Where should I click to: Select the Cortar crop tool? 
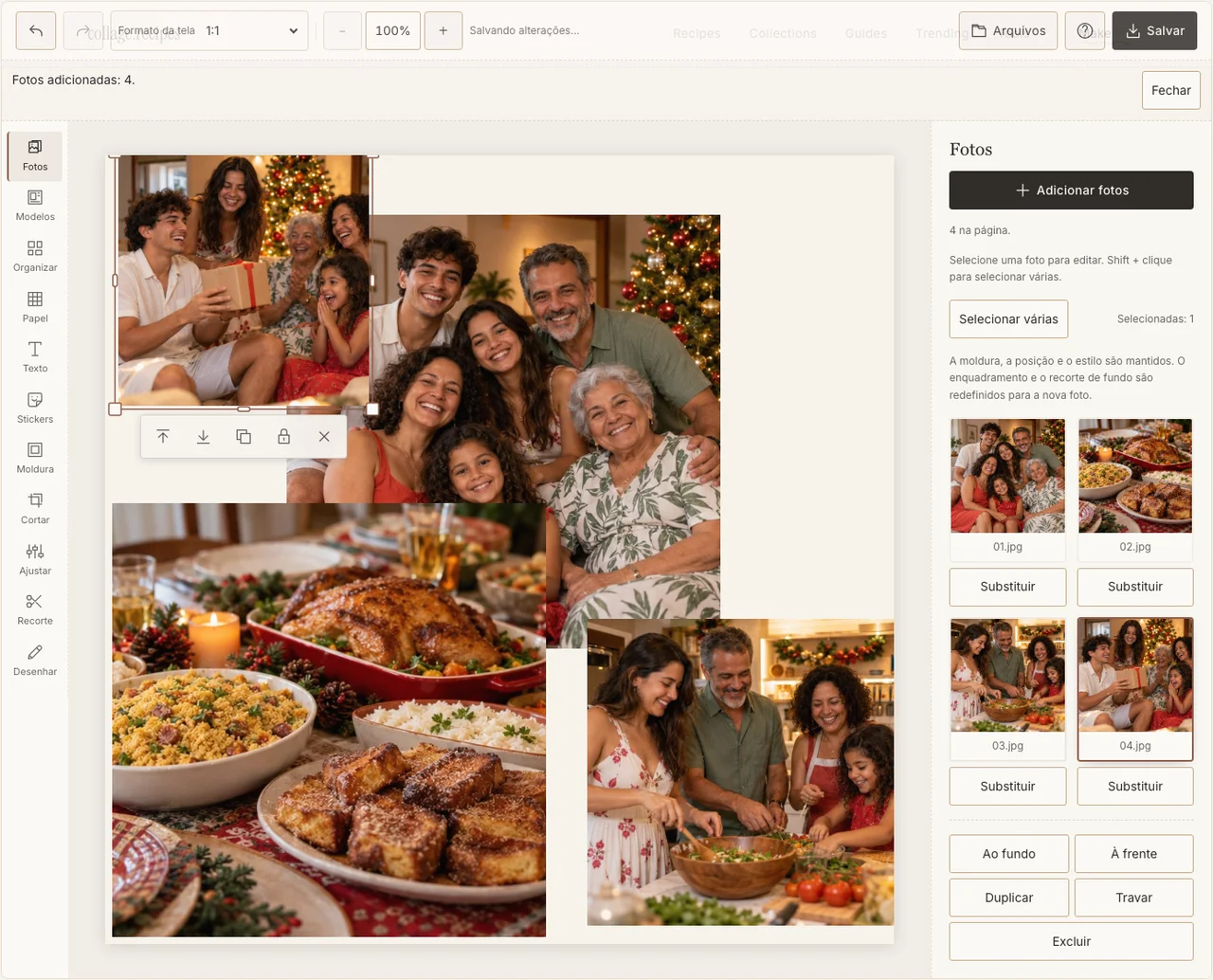click(35, 509)
